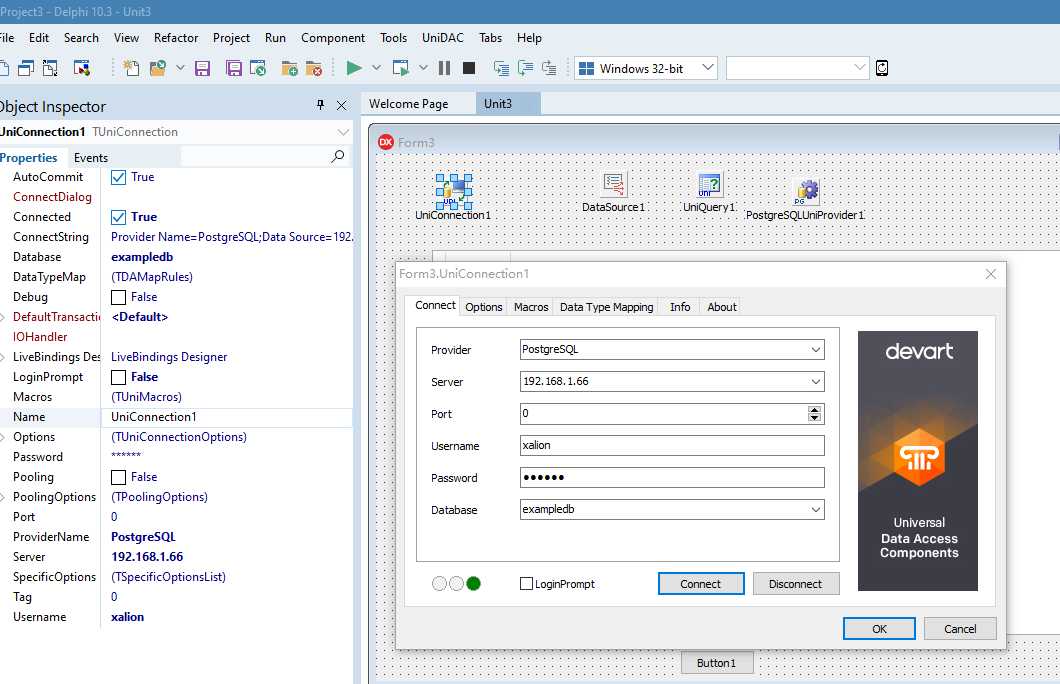Click the Stop program icon
Image resolution: width=1060 pixels, height=684 pixels.
[468, 68]
